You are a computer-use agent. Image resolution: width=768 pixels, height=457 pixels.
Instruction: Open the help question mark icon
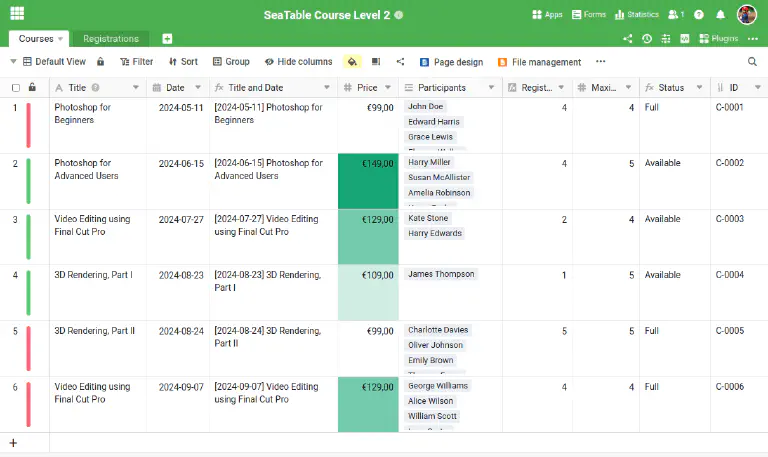coord(698,15)
